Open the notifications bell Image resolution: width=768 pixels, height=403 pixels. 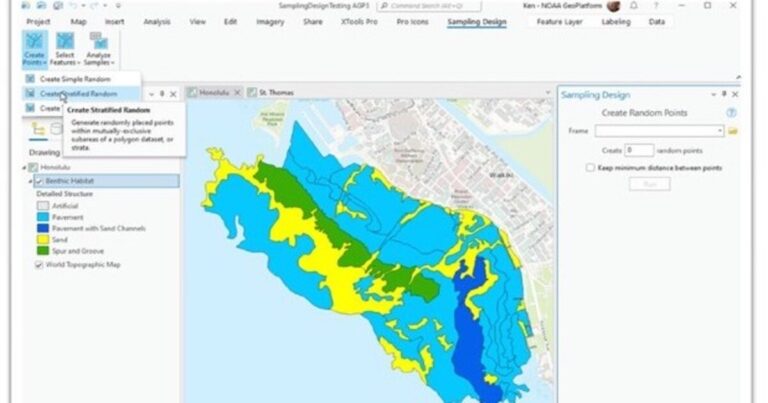633,6
